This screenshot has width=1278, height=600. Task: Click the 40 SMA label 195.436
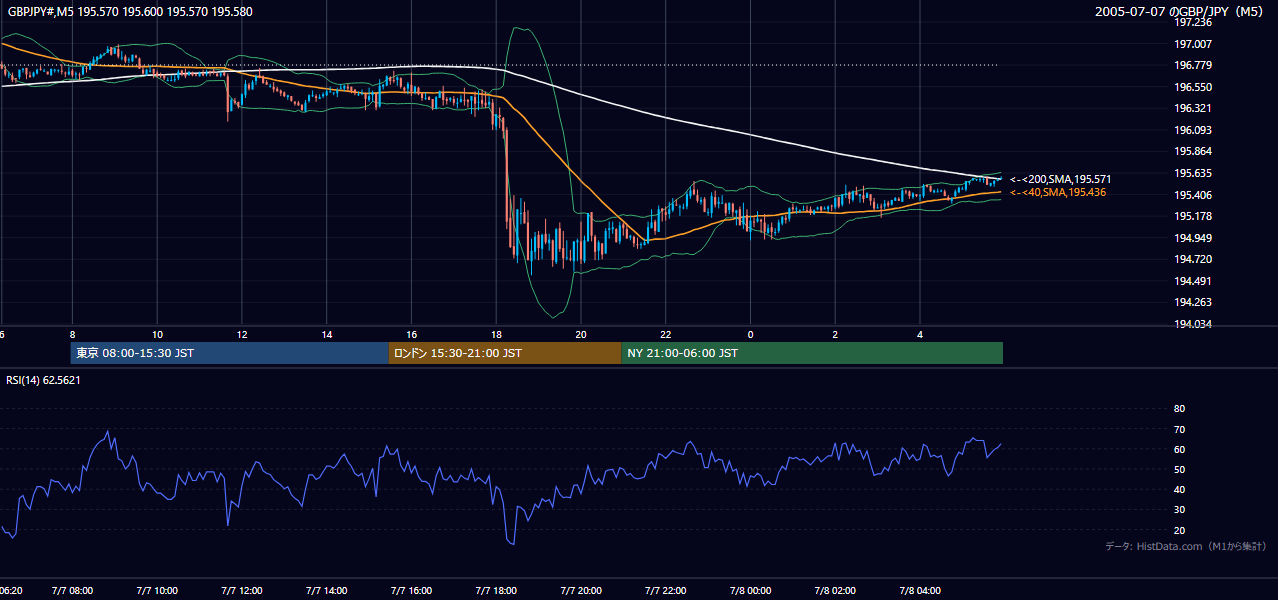click(x=1057, y=192)
